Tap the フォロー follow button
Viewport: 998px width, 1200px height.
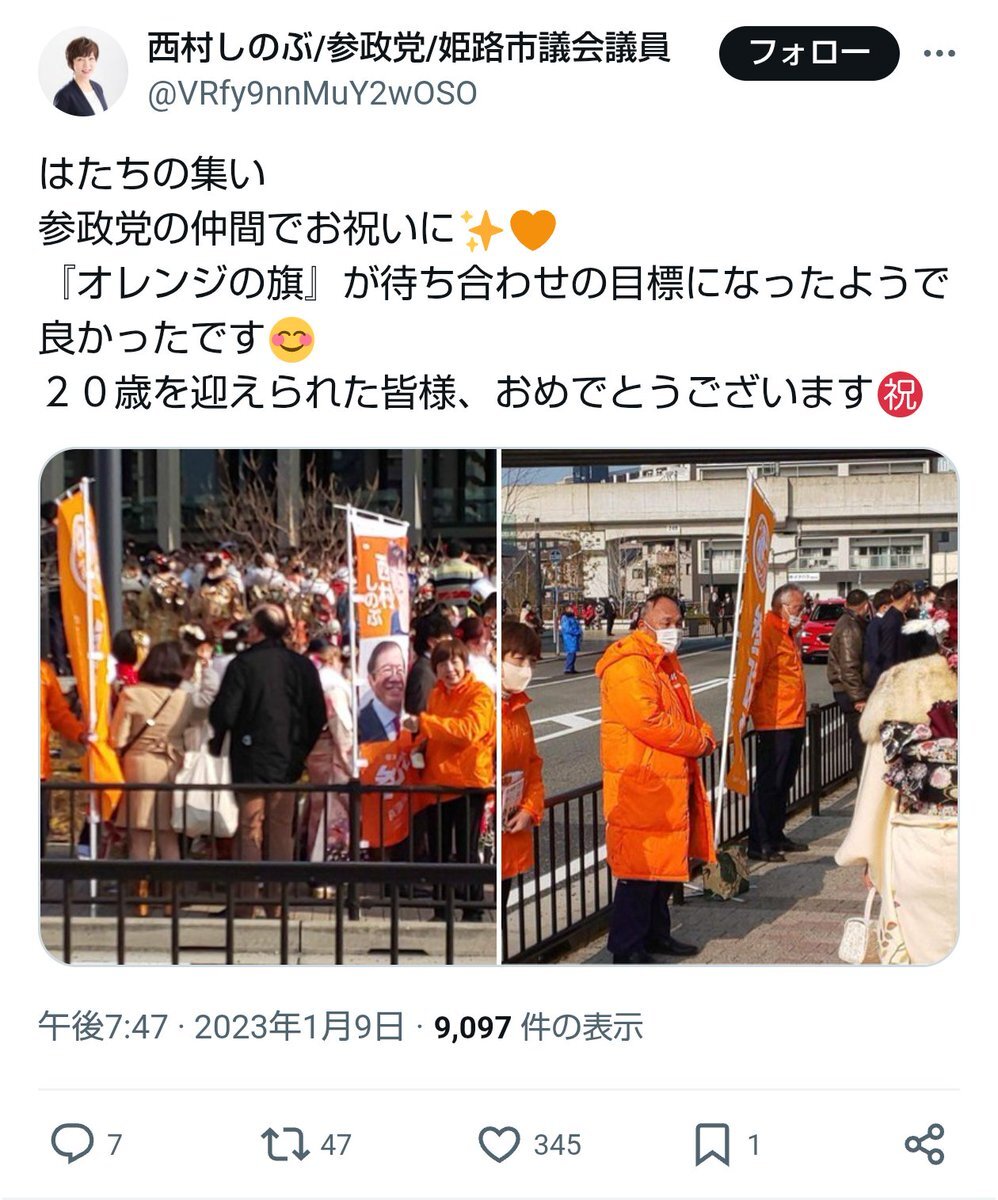pyautogui.click(x=809, y=53)
